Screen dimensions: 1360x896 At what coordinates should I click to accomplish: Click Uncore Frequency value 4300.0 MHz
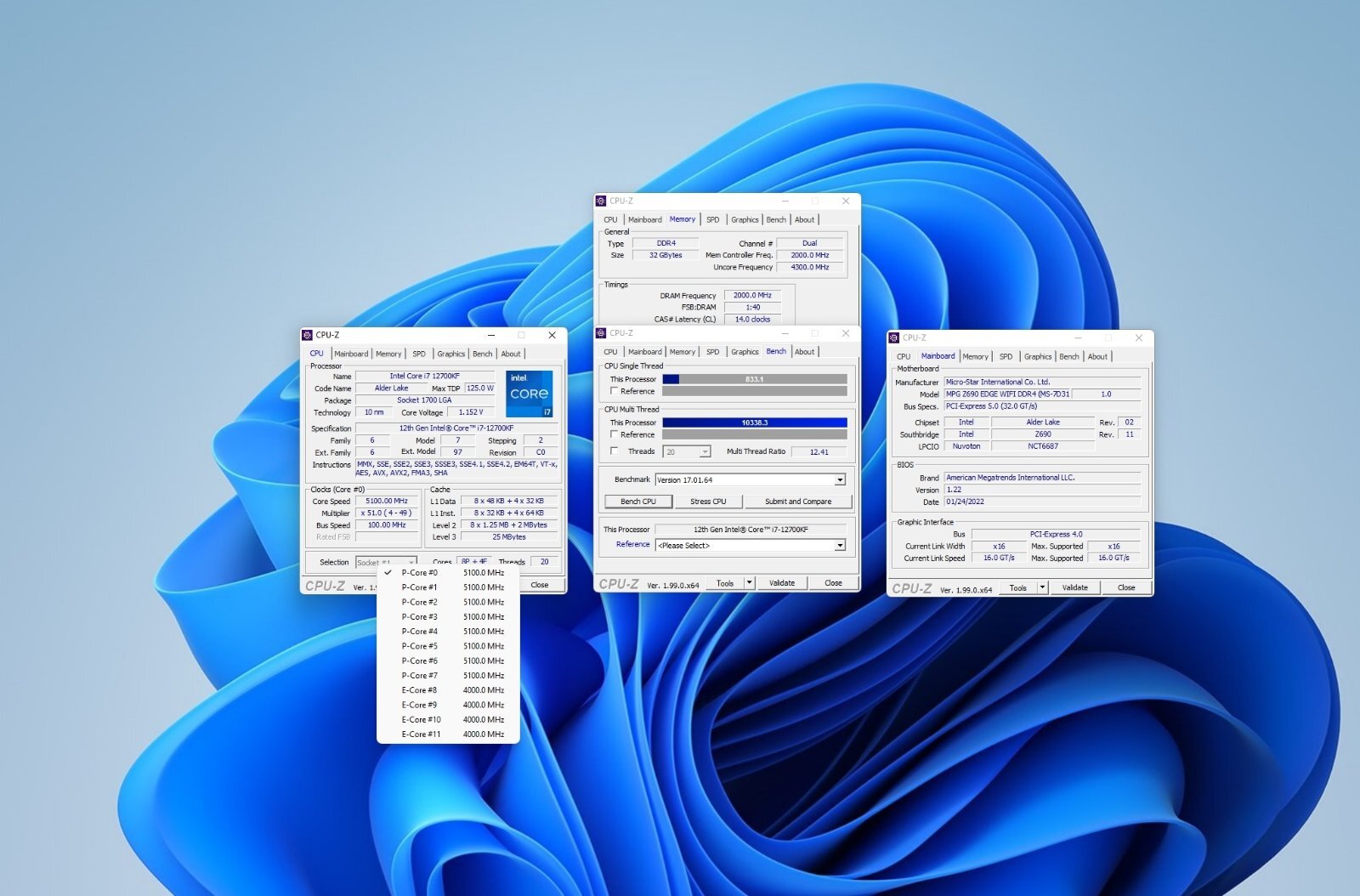click(810, 267)
